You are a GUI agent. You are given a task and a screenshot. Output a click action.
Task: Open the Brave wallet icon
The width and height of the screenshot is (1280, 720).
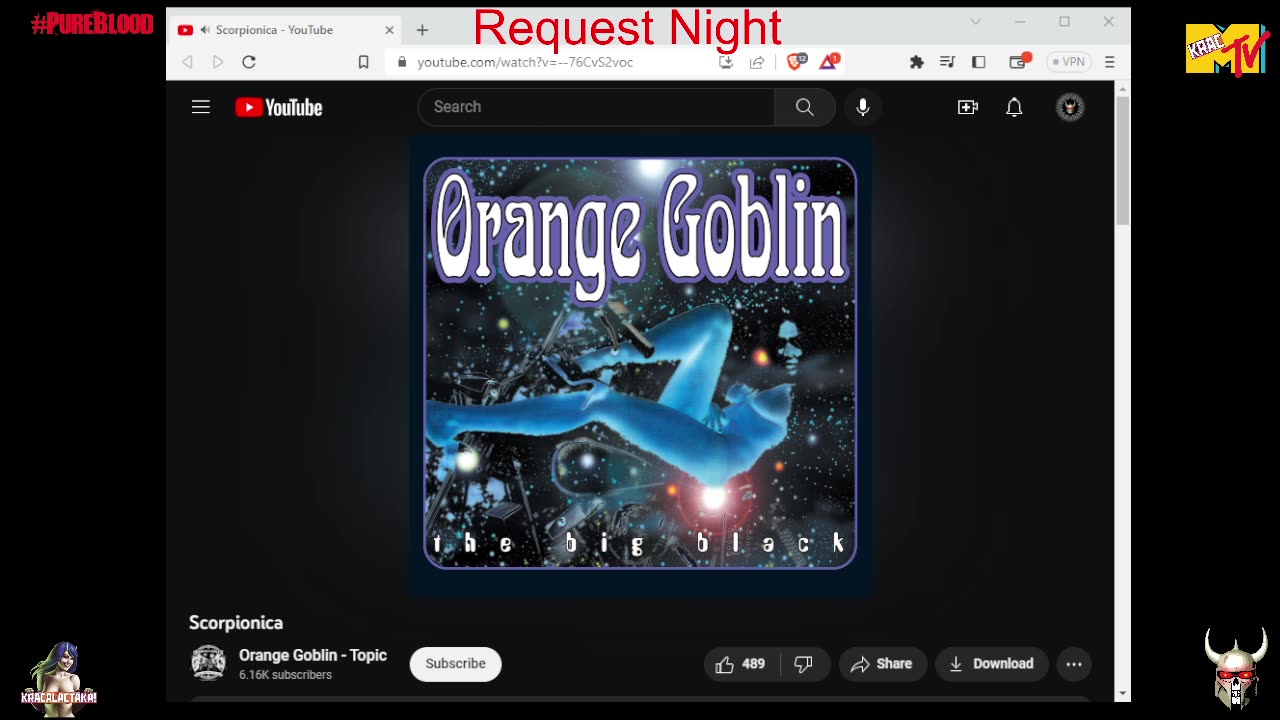[1019, 62]
